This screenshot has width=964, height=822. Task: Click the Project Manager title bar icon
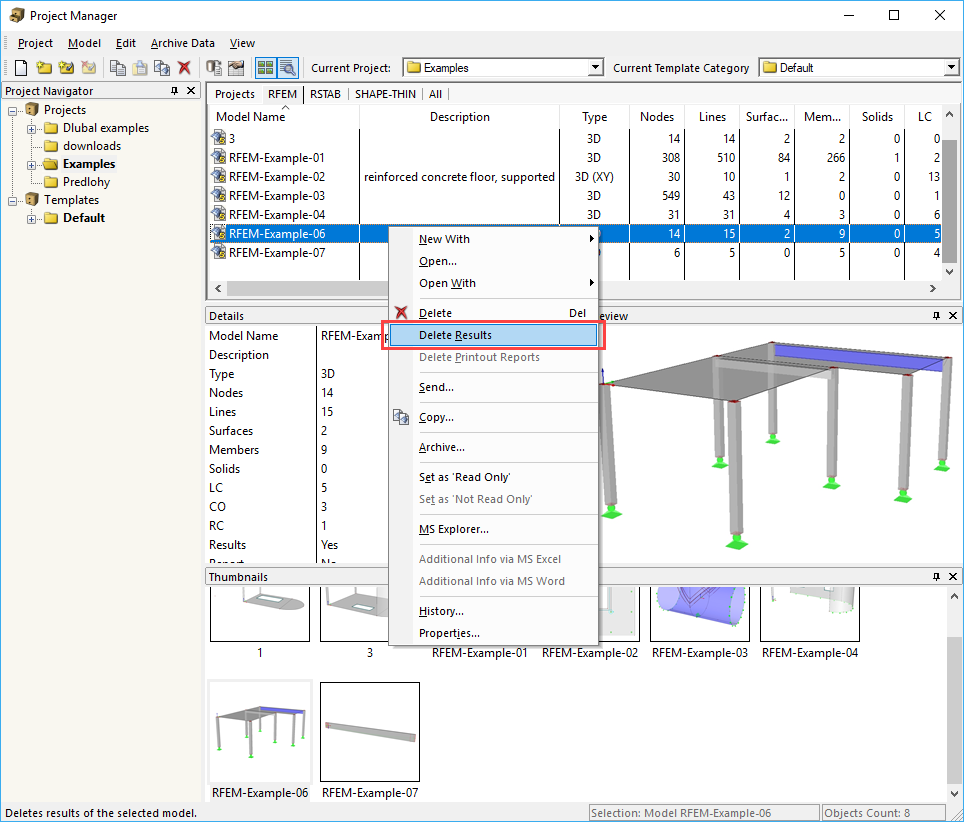click(x=17, y=15)
